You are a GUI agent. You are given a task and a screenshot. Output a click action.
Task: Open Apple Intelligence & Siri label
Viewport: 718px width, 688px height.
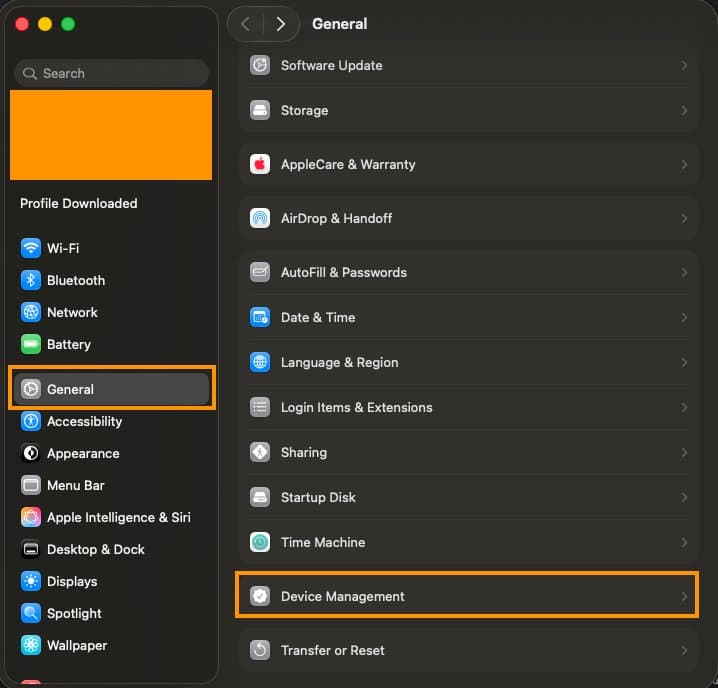coord(119,518)
